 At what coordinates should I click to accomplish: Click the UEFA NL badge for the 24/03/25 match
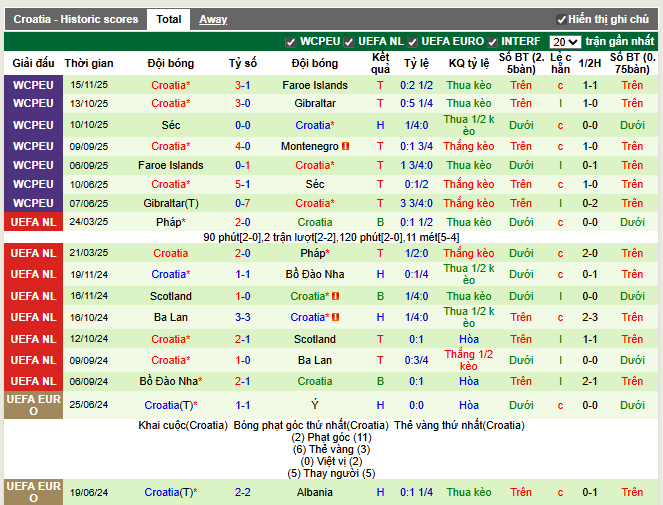coord(33,222)
